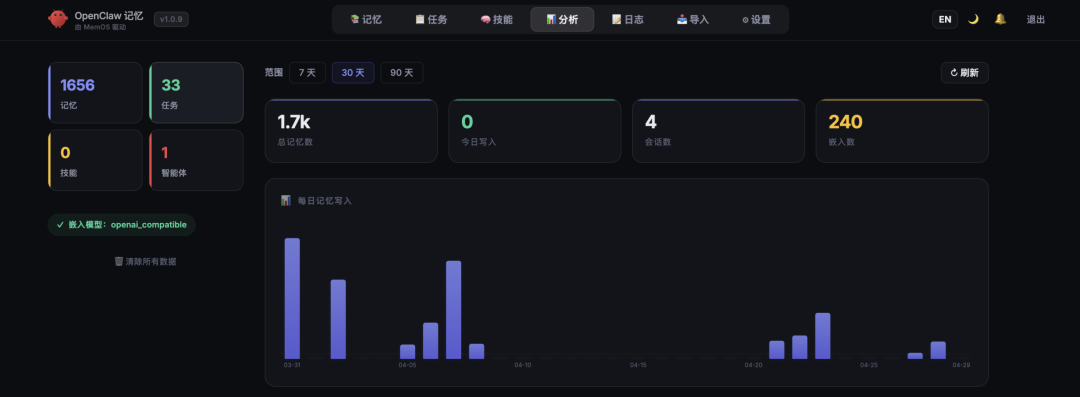
Task: Open the 记忆 tab
Action: click(x=365, y=19)
